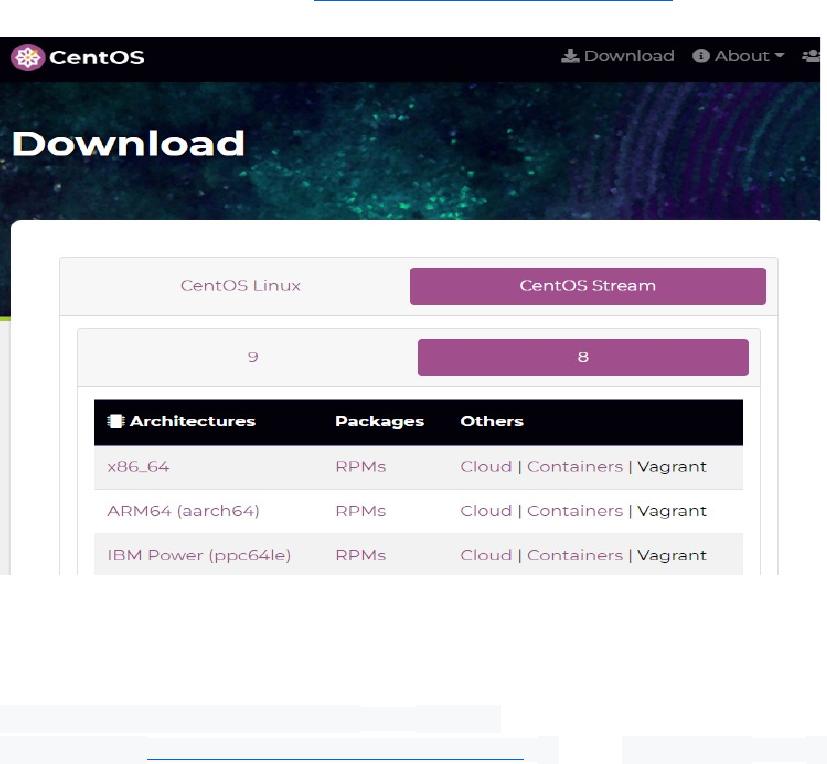
Task: Click the community people icon in navbar
Action: (x=811, y=56)
